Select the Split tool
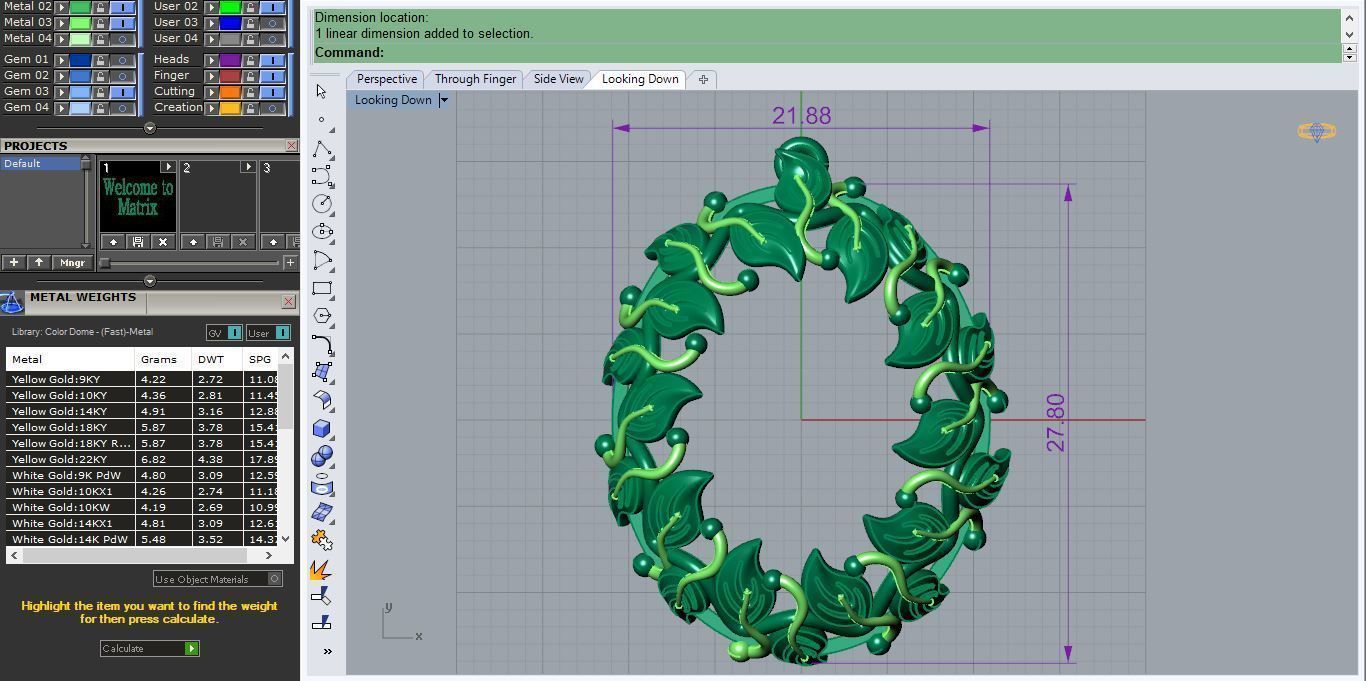1366x681 pixels. pos(321,622)
